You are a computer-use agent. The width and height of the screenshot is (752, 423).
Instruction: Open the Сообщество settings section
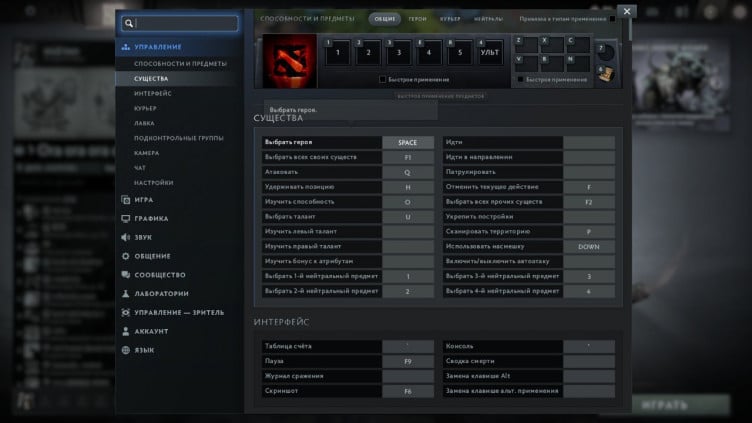(159, 275)
